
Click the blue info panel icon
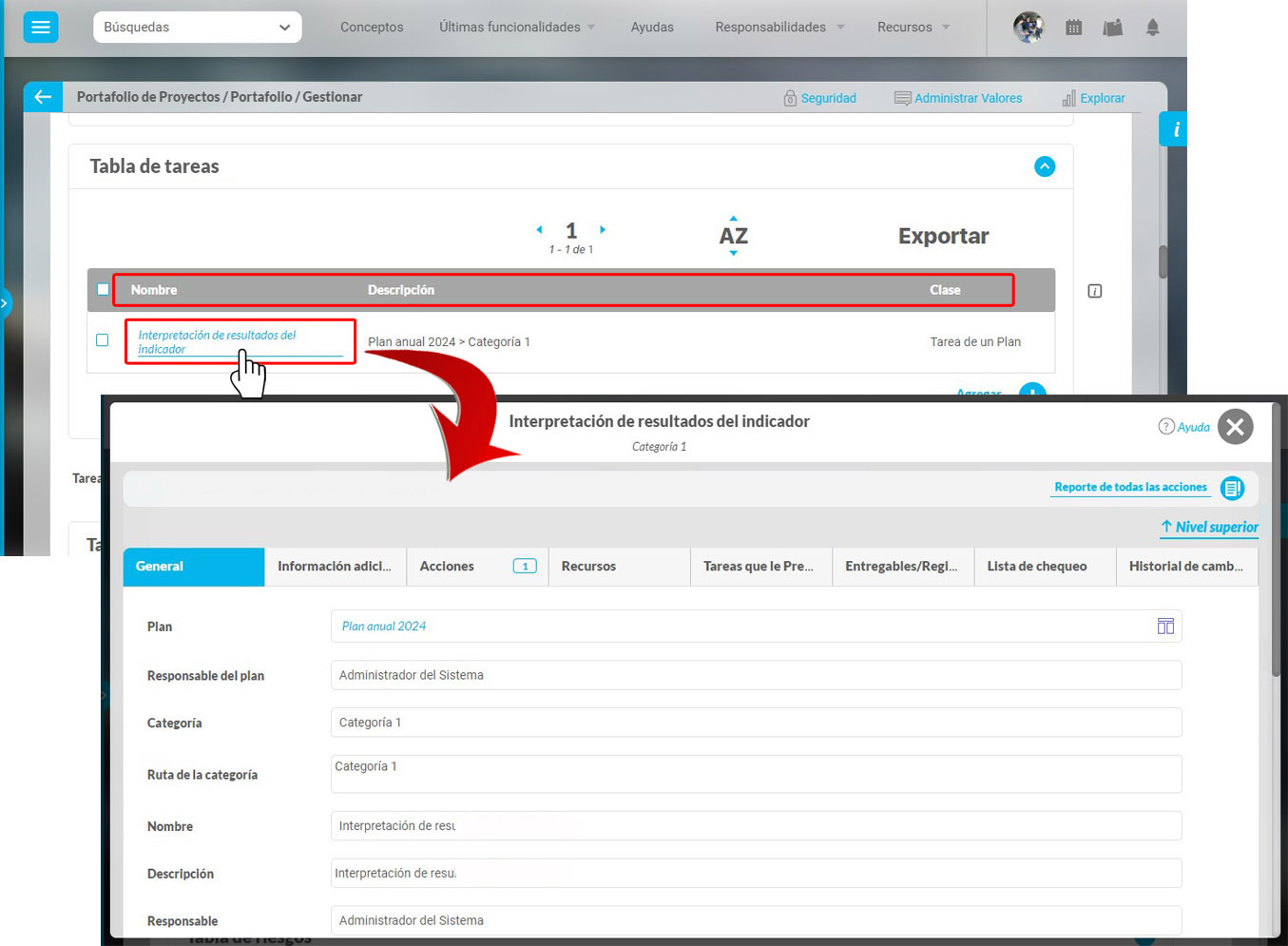[1175, 129]
